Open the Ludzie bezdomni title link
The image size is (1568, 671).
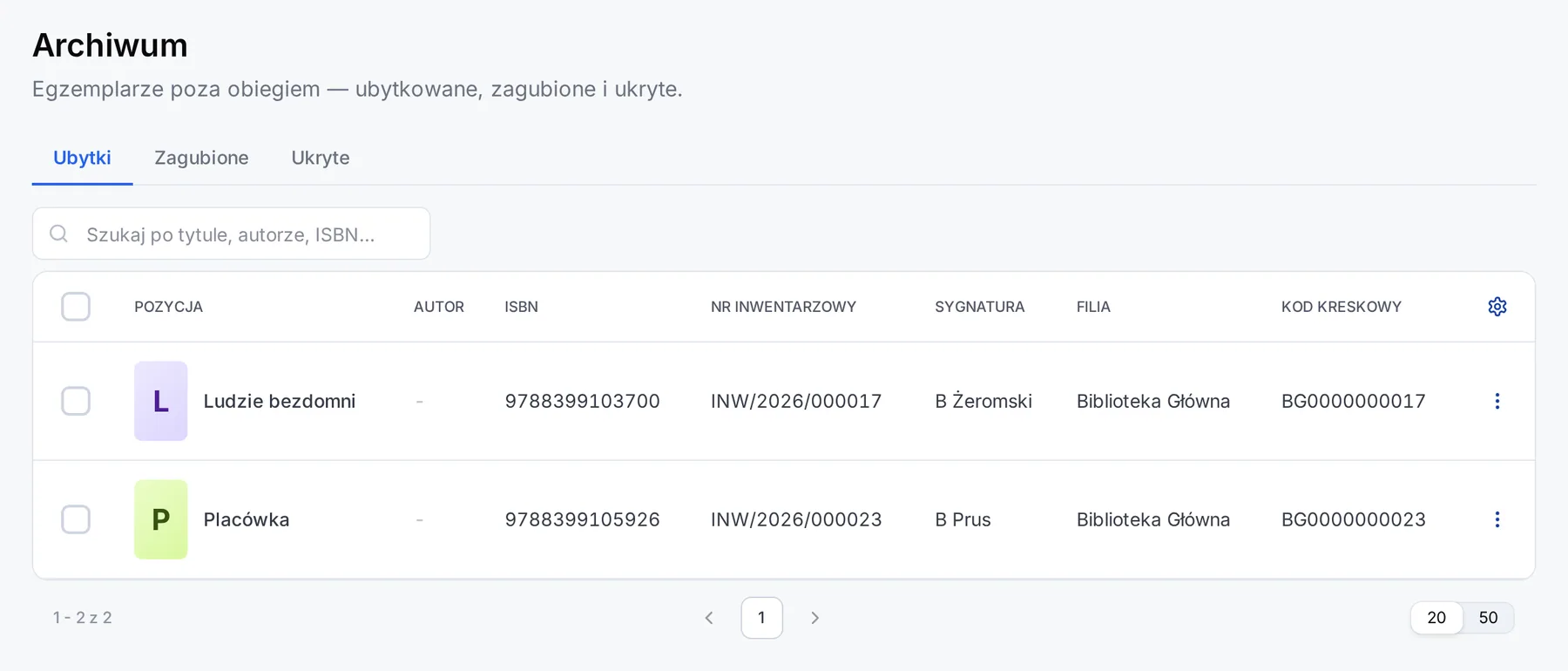pyautogui.click(x=280, y=401)
